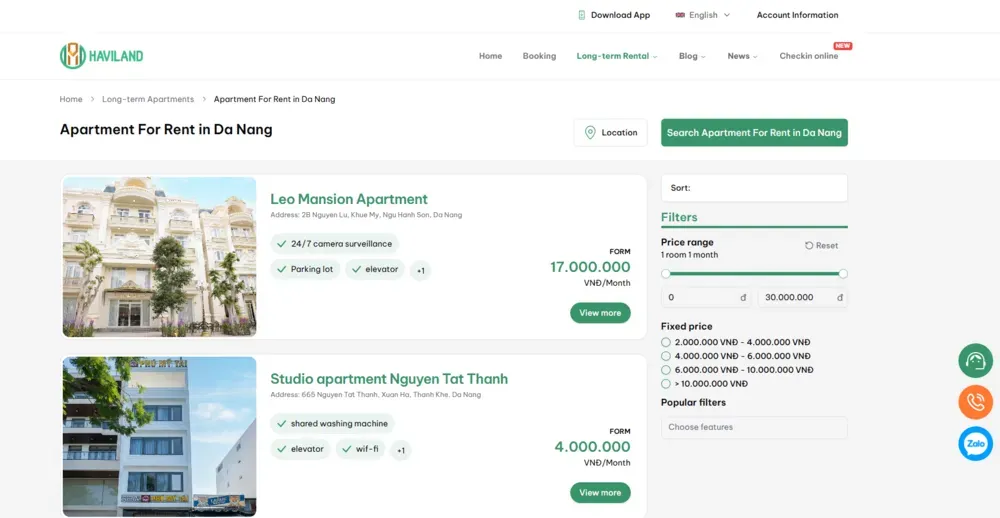The height and width of the screenshot is (518, 1000).
Task: Click the maximum price input showing 30.000.000
Action: tap(803, 297)
